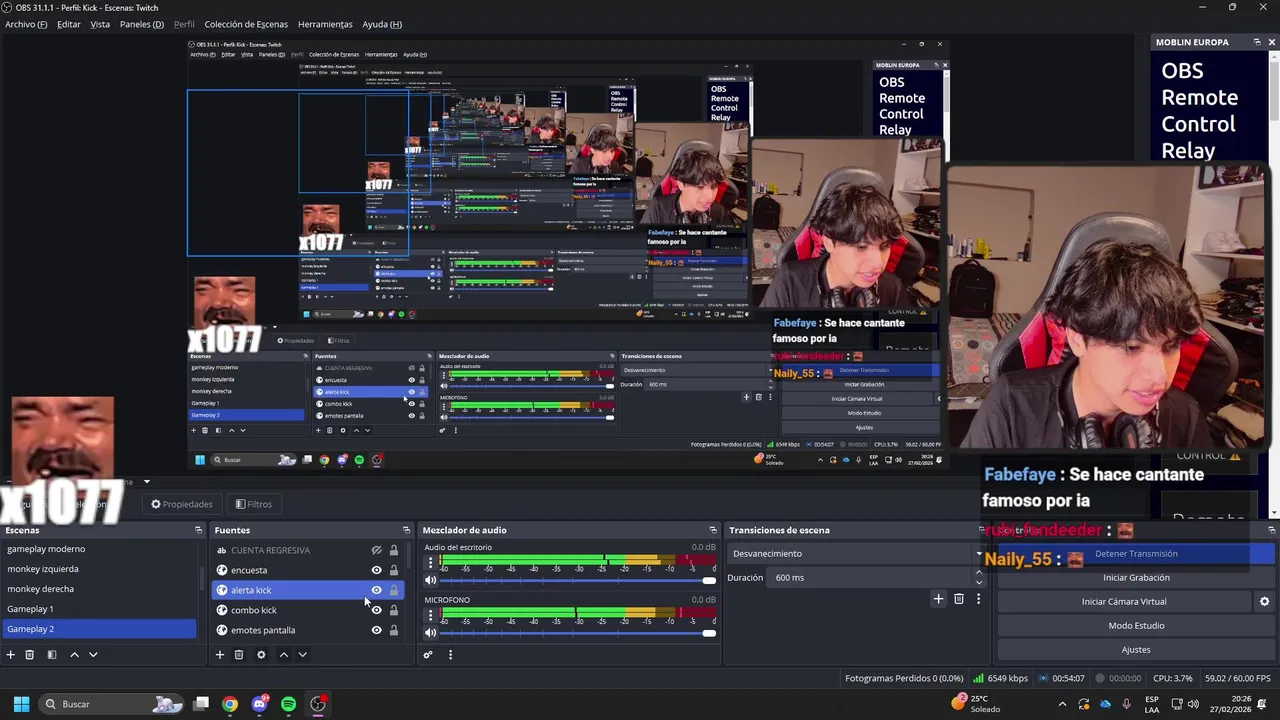Float the Escenas dock panel
This screenshot has width=1280, height=720.
198,530
